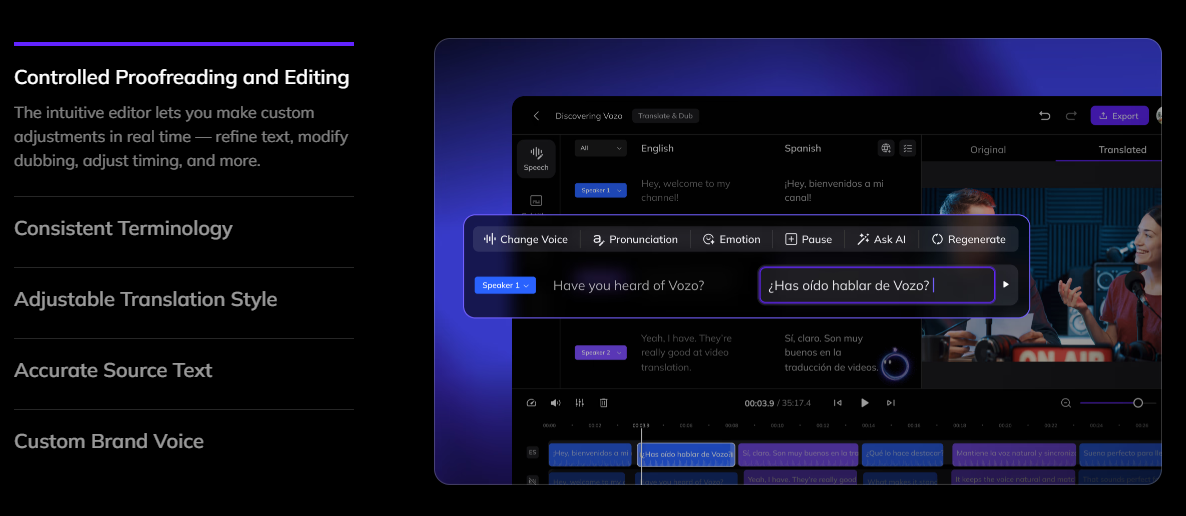The image size is (1186, 516).
Task: Click the glowing AI orb icon
Action: click(x=895, y=366)
